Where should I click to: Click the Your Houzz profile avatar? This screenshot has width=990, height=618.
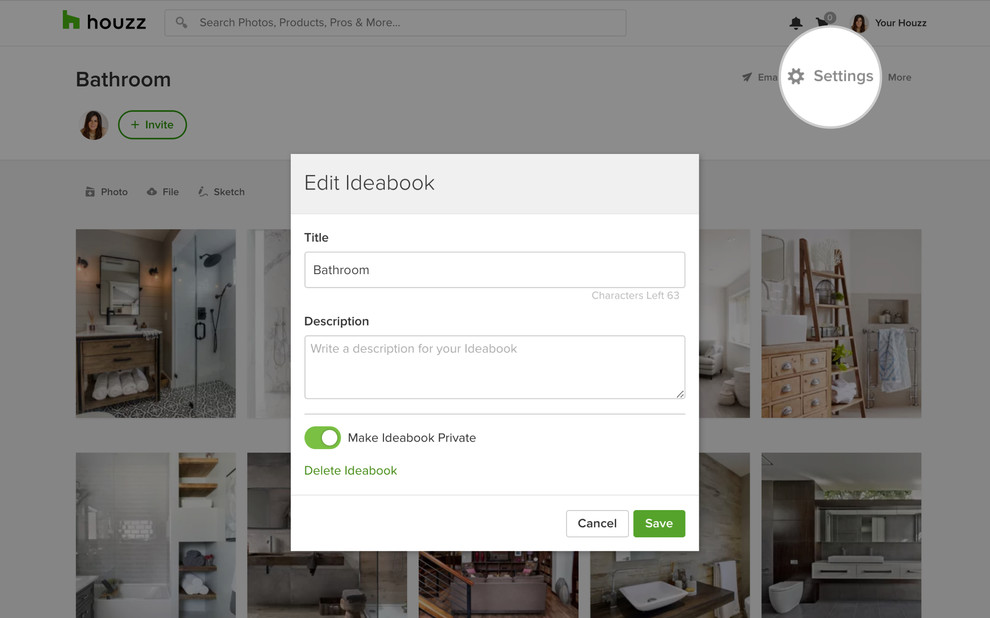point(859,23)
